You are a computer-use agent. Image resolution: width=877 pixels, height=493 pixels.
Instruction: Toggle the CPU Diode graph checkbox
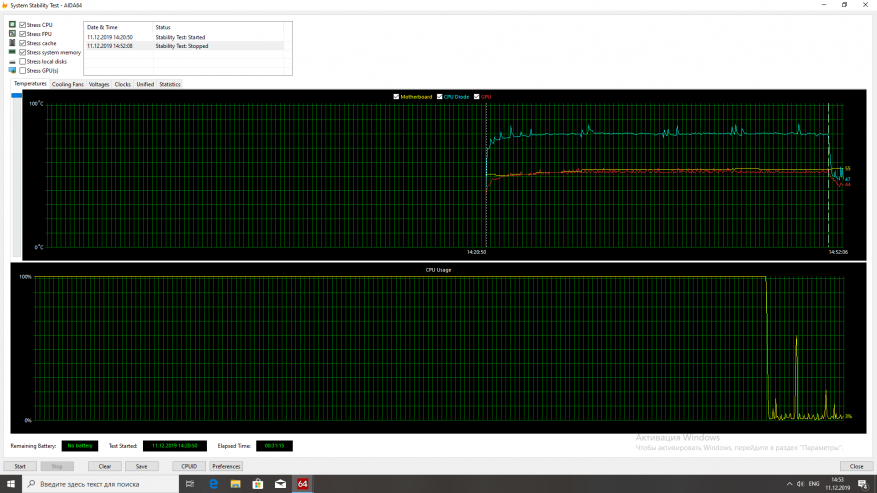[x=440, y=97]
